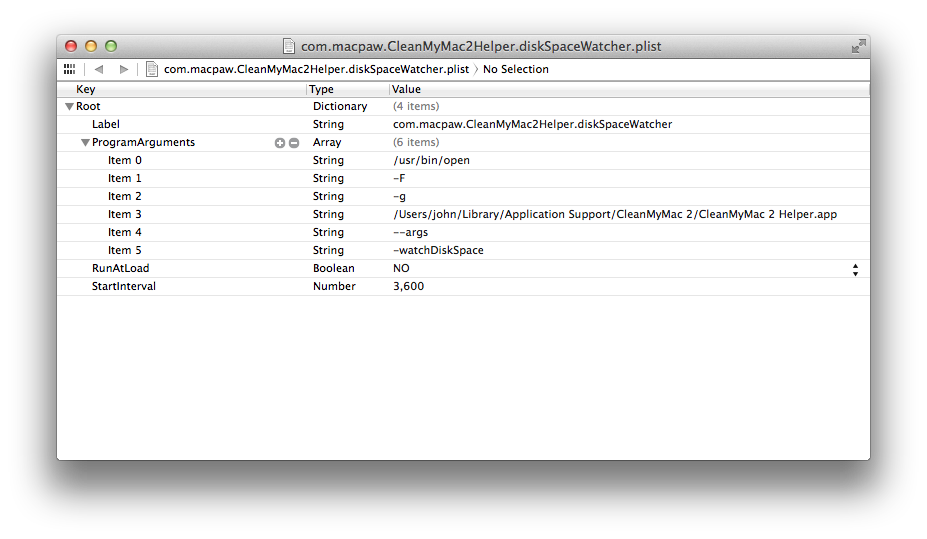Select the Label key

[x=106, y=124]
